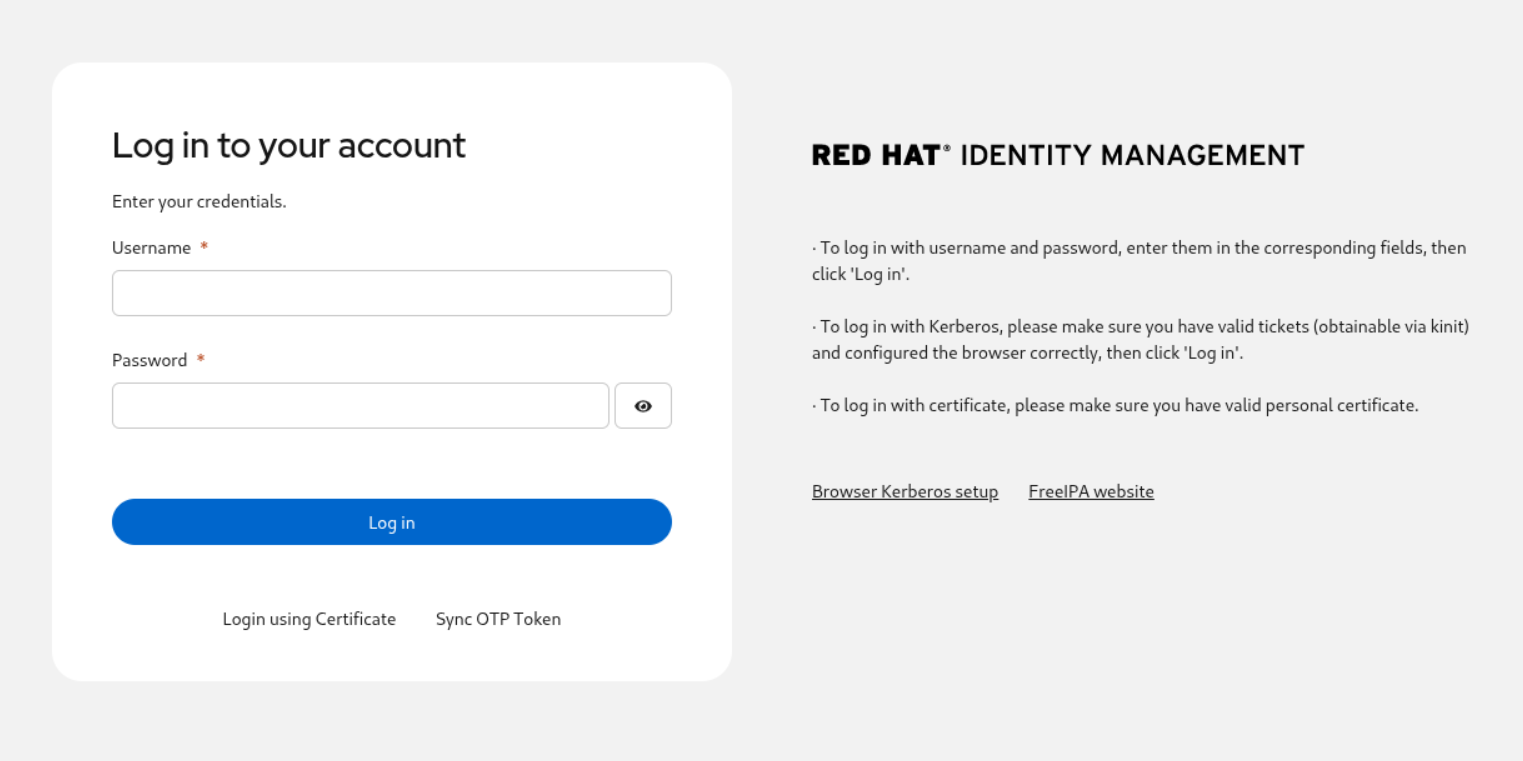
Task: Click the username and password instruction paragraph
Action: [x=1139, y=260]
